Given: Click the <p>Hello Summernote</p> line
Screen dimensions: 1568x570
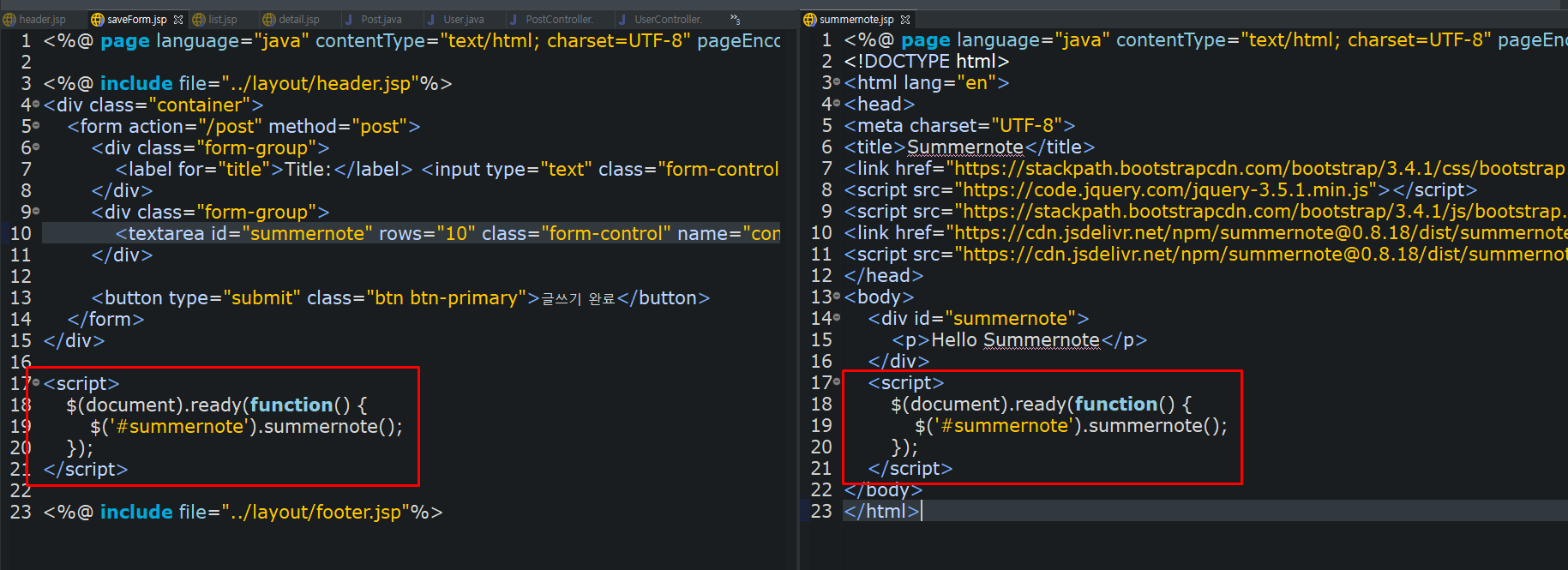Looking at the screenshot, I should (x=1019, y=339).
